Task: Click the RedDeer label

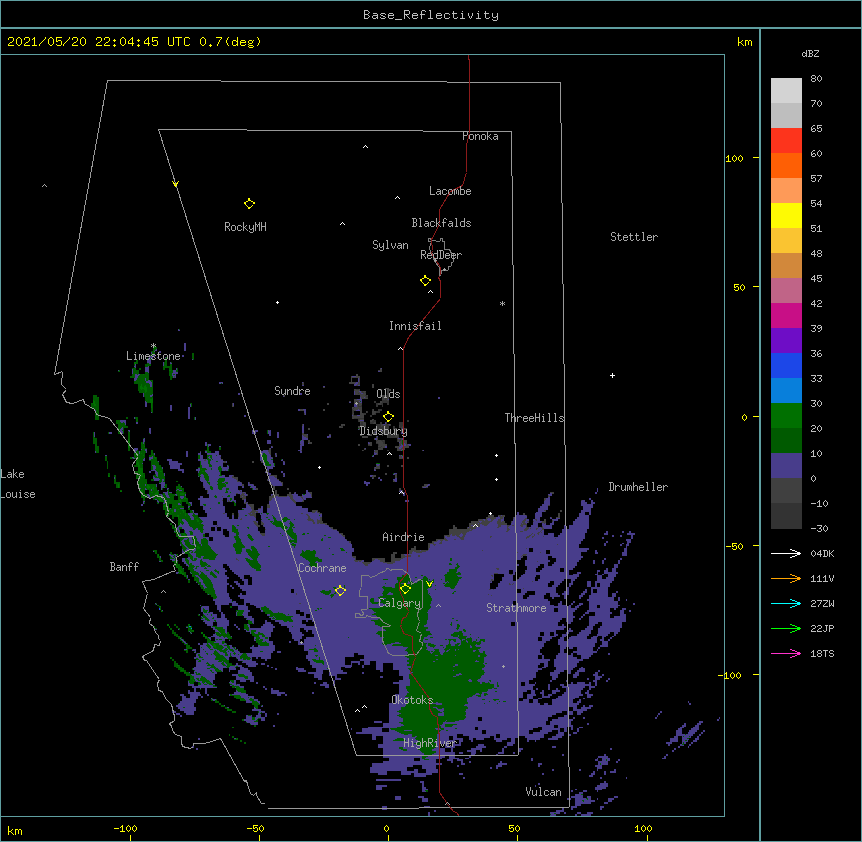Action: pos(441,255)
